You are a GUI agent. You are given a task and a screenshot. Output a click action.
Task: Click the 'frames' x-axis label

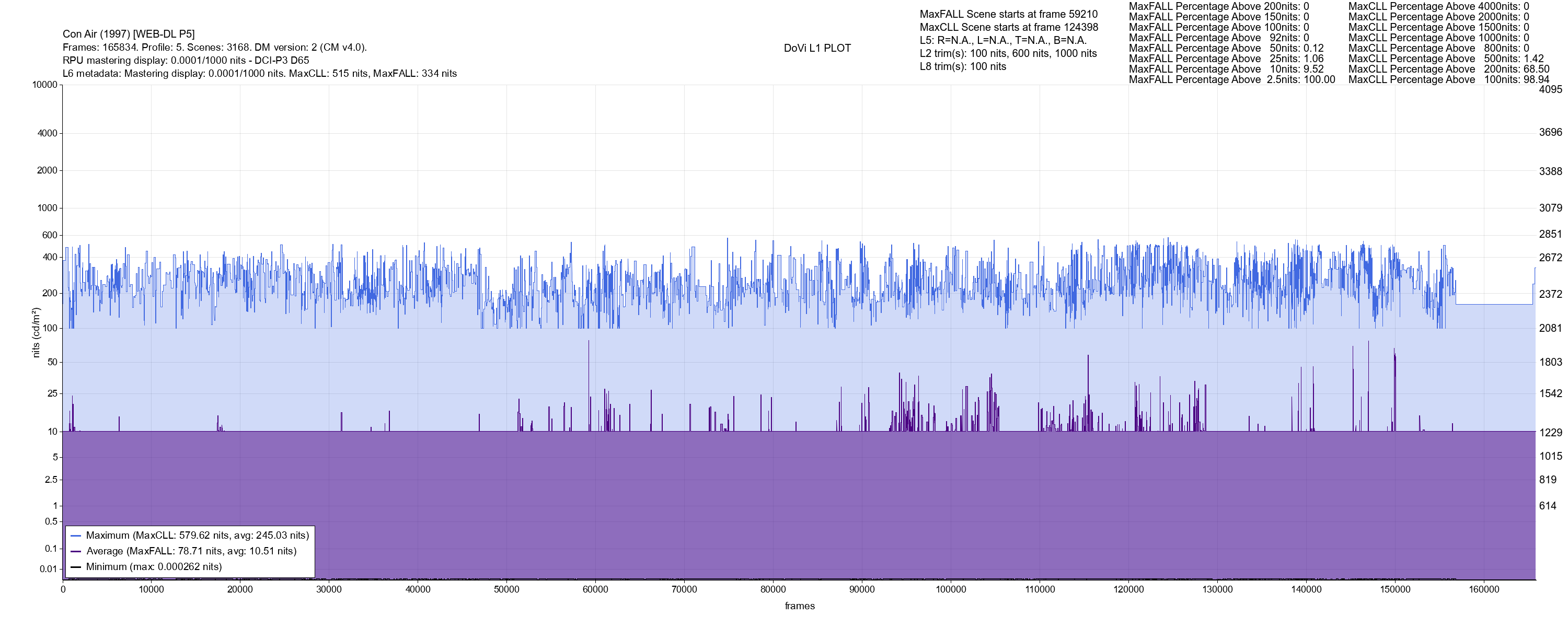[799, 606]
